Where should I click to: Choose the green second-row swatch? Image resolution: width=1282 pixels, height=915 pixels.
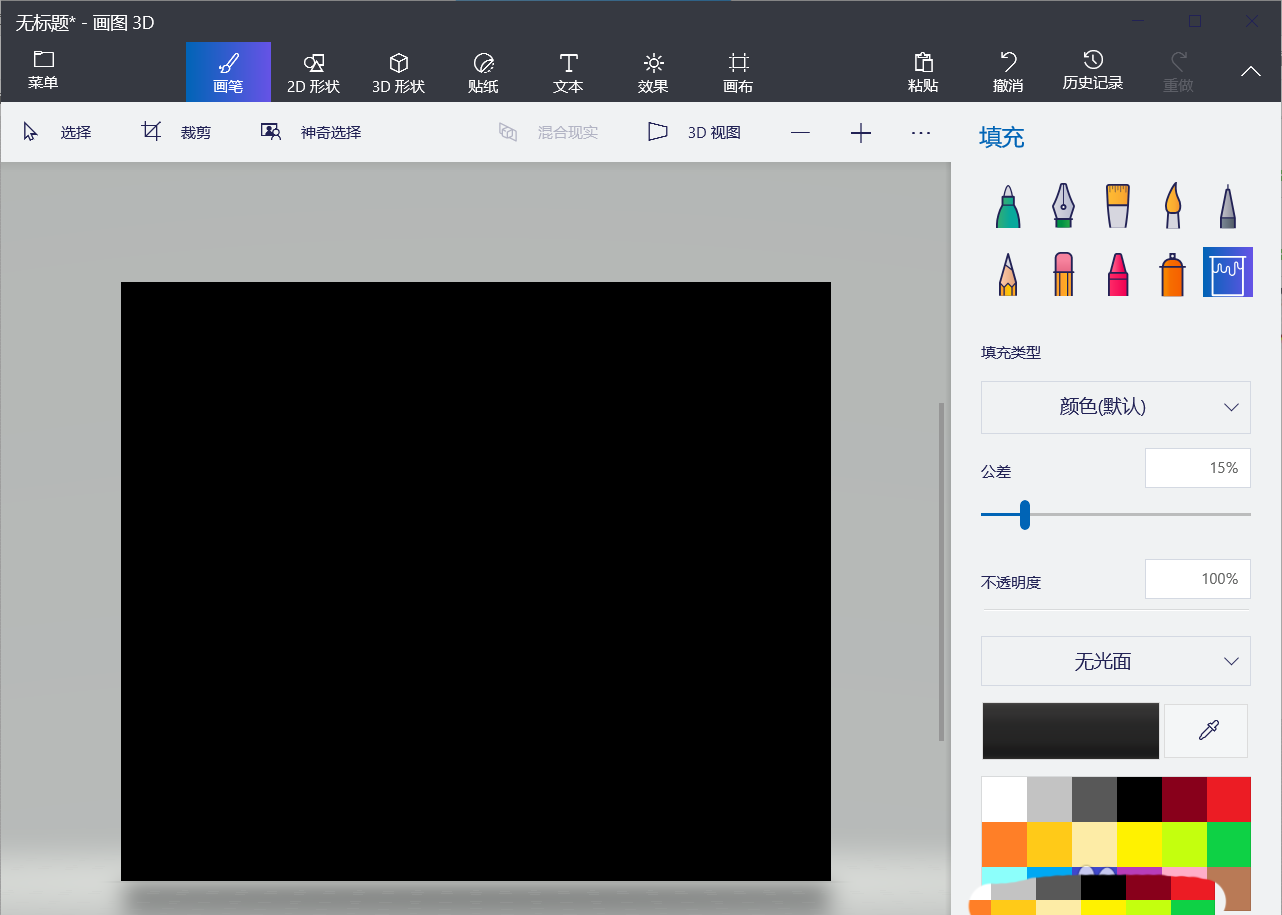(1229, 844)
